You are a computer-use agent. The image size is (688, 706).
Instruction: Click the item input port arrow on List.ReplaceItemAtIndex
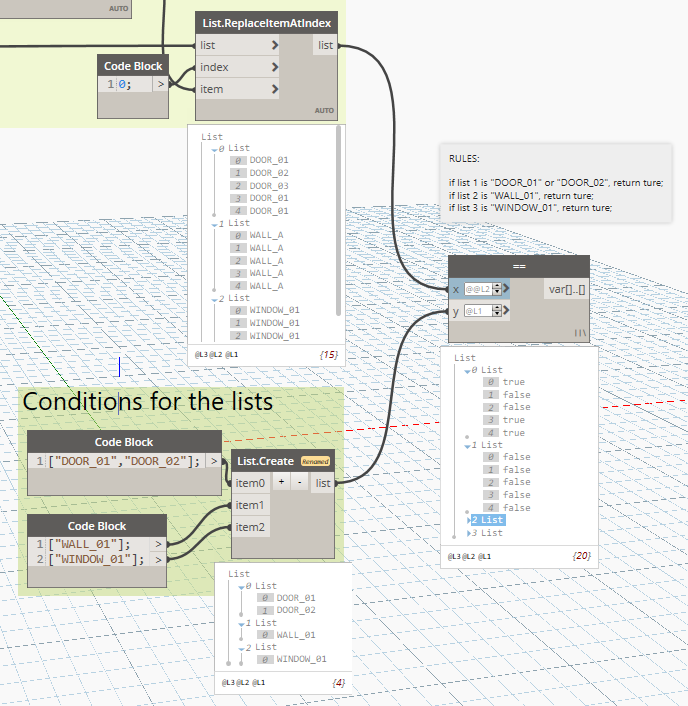(x=275, y=89)
